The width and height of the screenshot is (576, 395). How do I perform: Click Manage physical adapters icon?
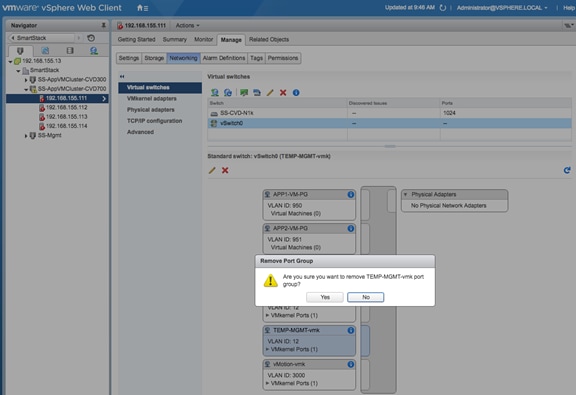coord(257,92)
